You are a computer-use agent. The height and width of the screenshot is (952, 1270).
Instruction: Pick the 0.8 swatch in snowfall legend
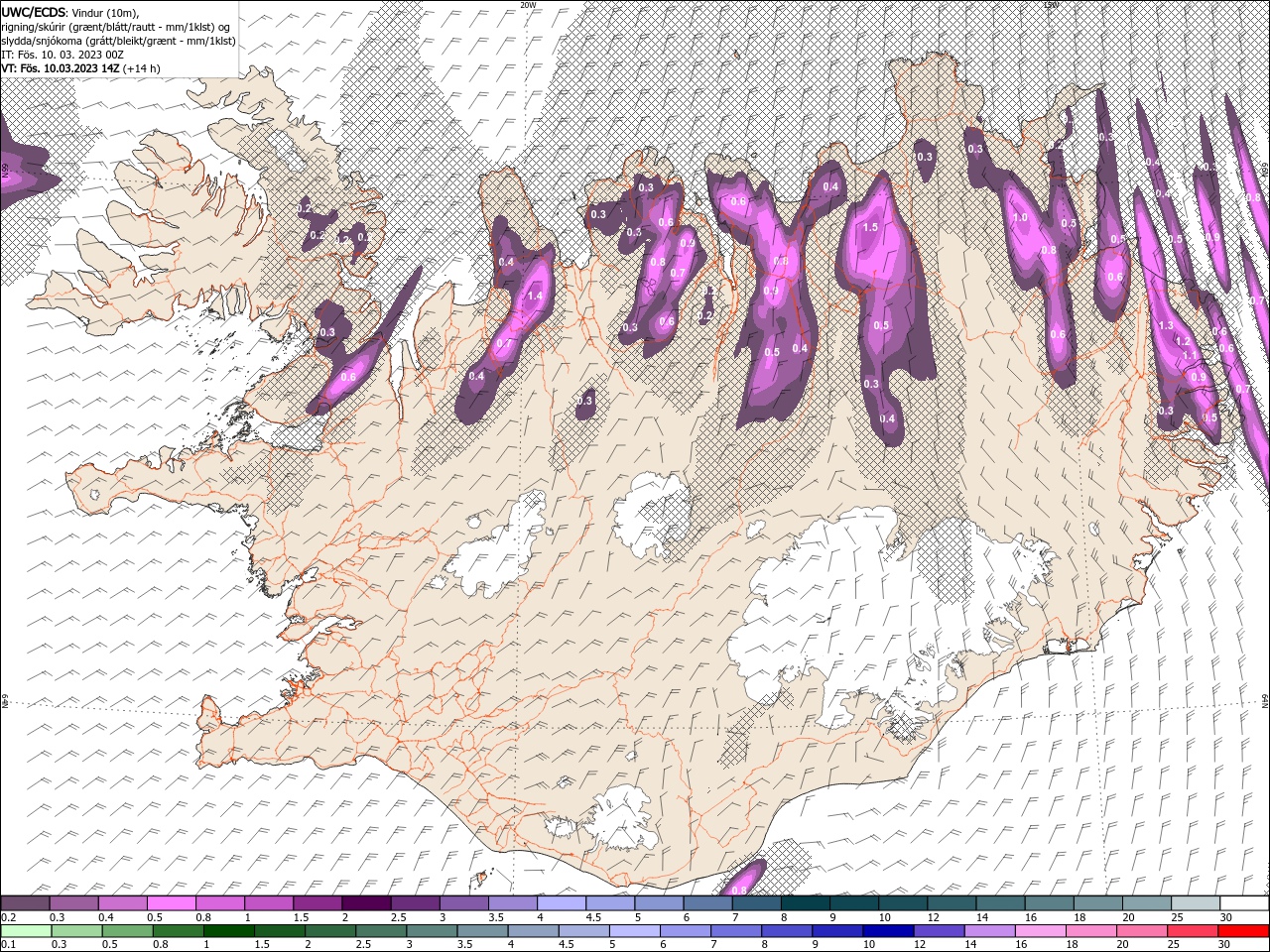coord(219,903)
